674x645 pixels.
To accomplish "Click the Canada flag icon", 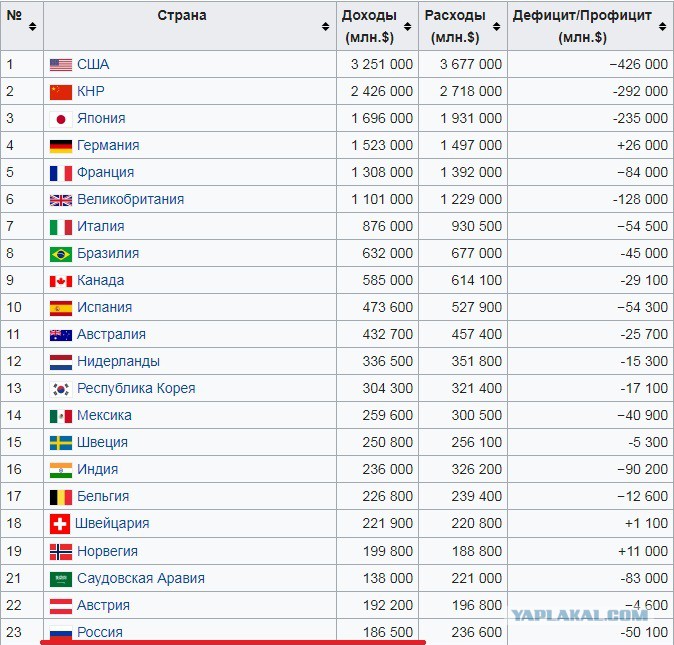I will tap(60, 281).
